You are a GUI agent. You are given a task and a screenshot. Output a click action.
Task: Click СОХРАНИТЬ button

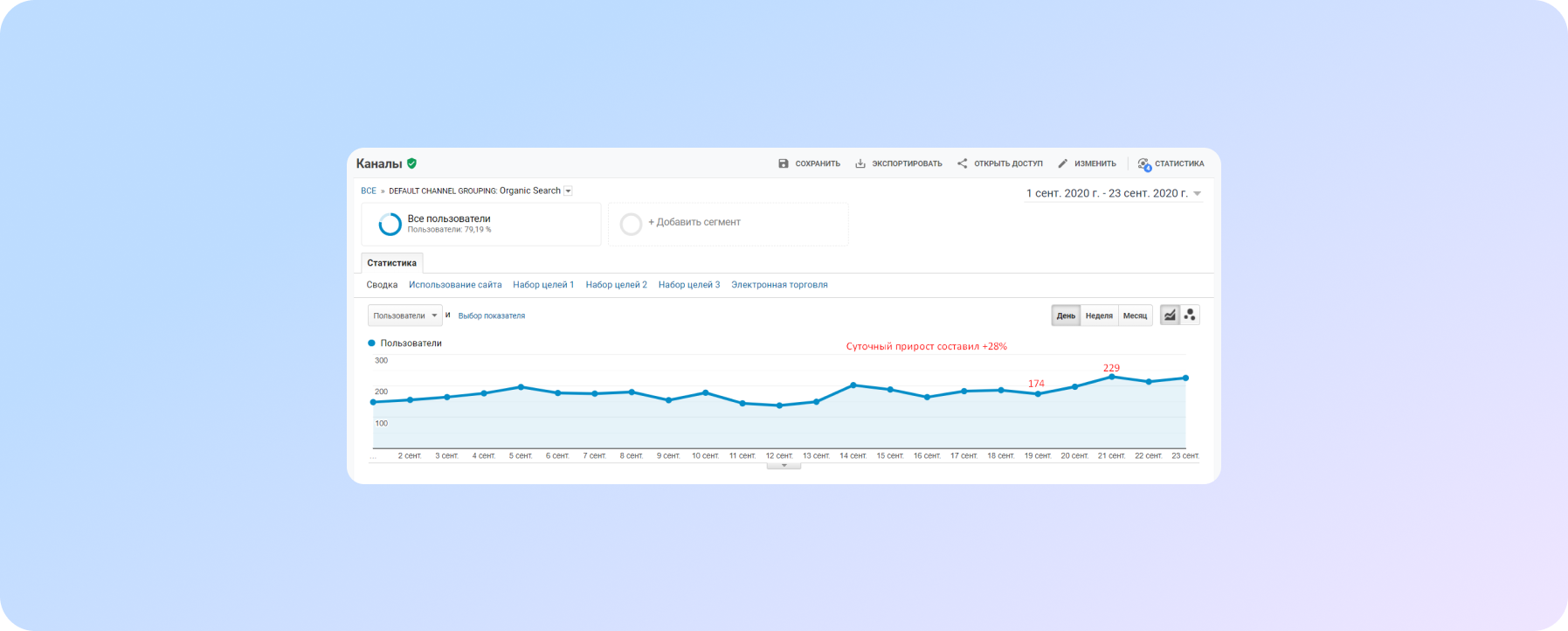pyautogui.click(x=810, y=163)
